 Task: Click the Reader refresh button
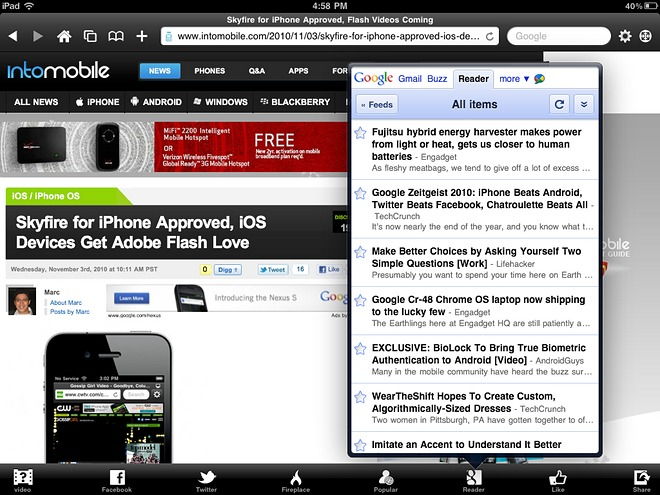click(x=560, y=104)
